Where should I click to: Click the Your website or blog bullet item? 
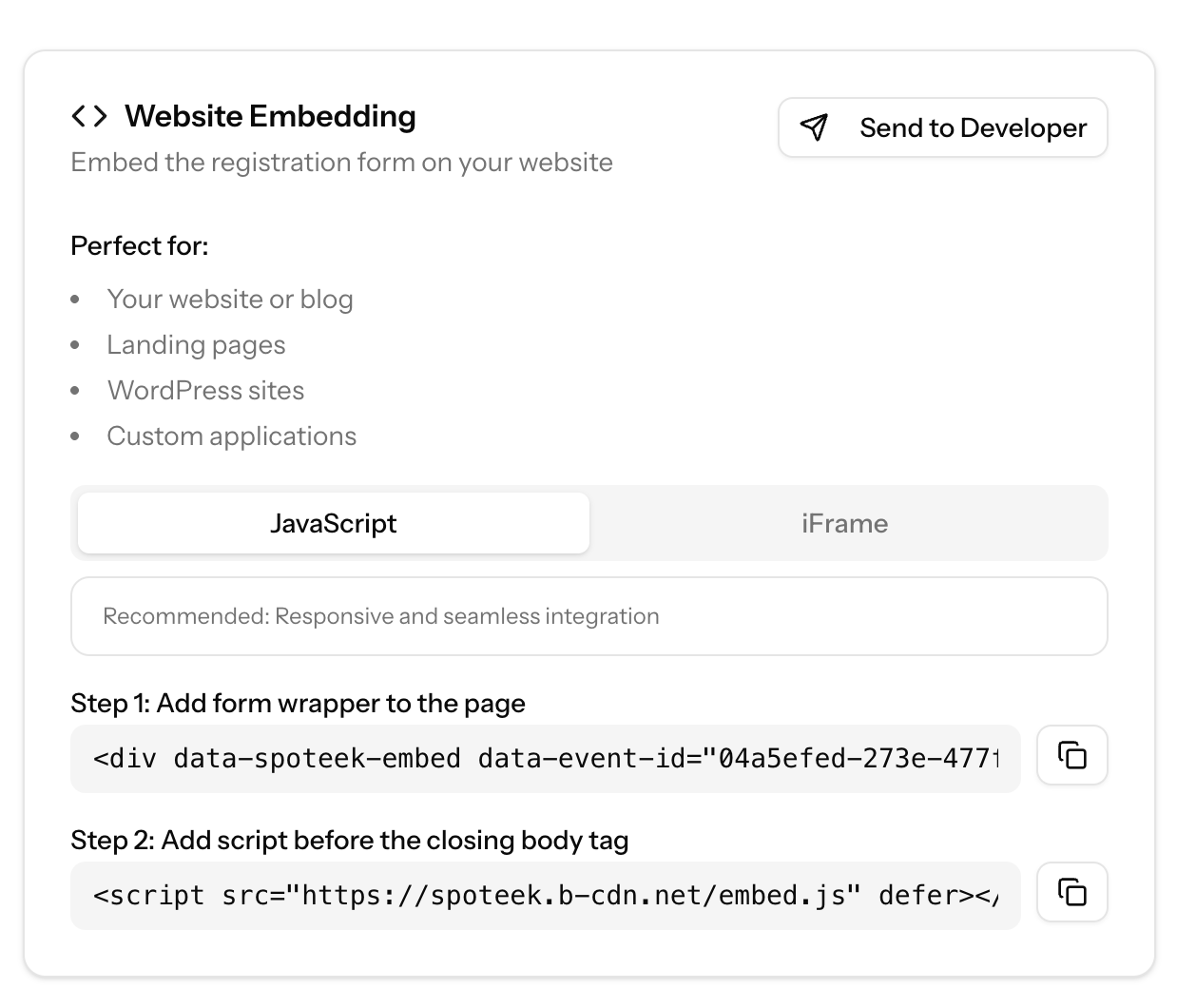click(x=231, y=299)
